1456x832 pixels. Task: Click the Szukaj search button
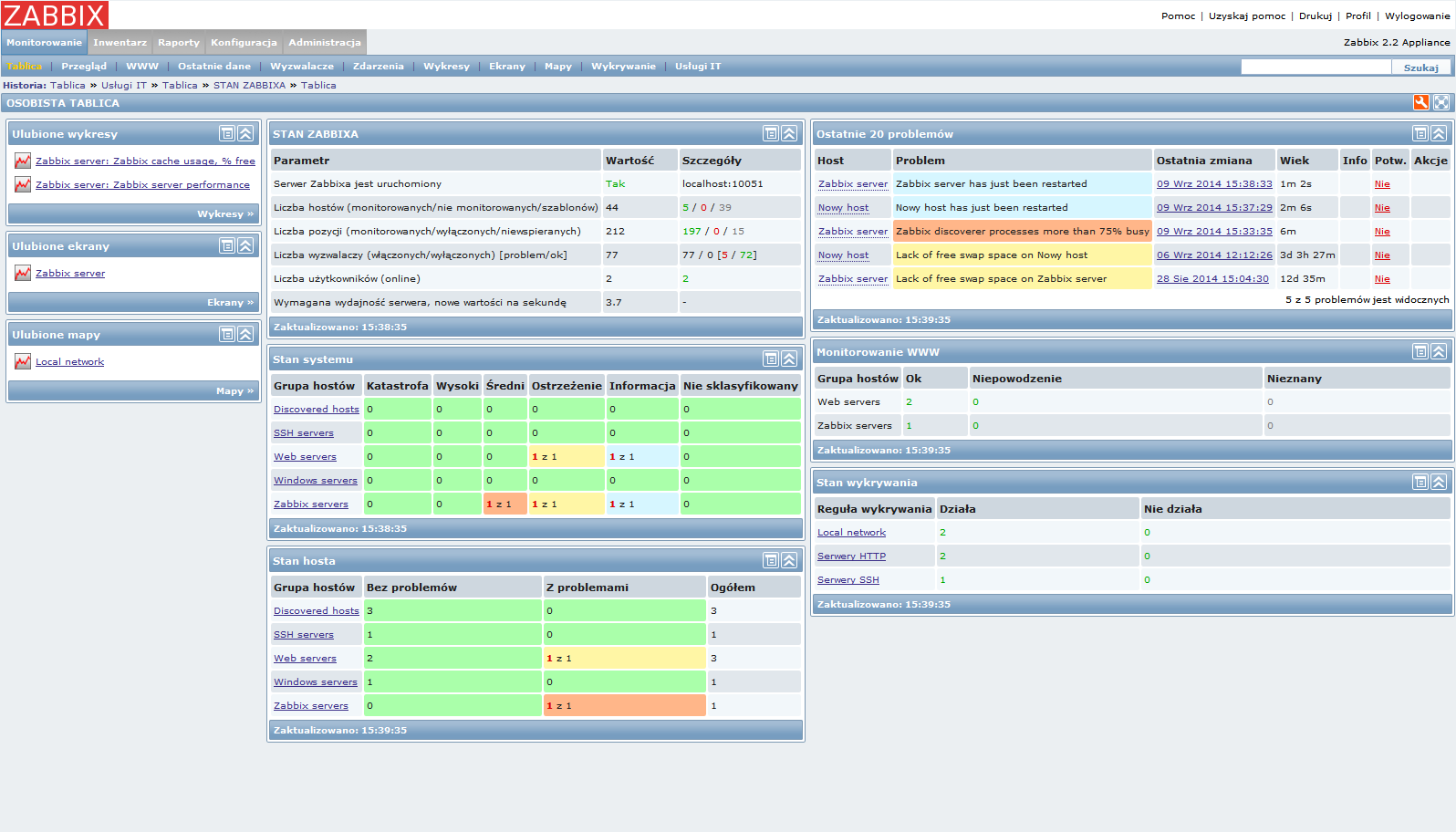coord(1421,68)
